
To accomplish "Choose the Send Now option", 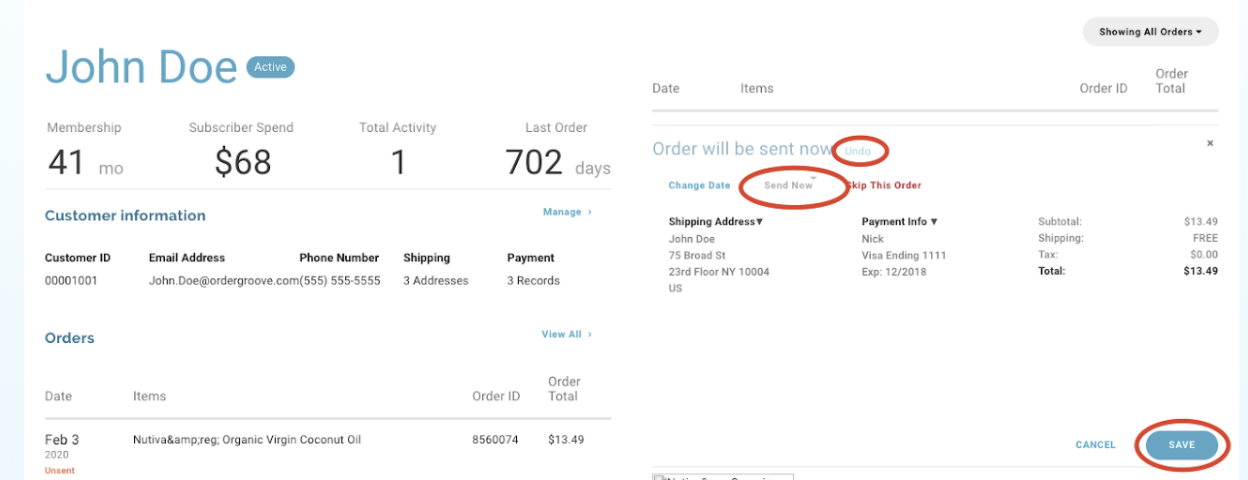I will [x=788, y=185].
